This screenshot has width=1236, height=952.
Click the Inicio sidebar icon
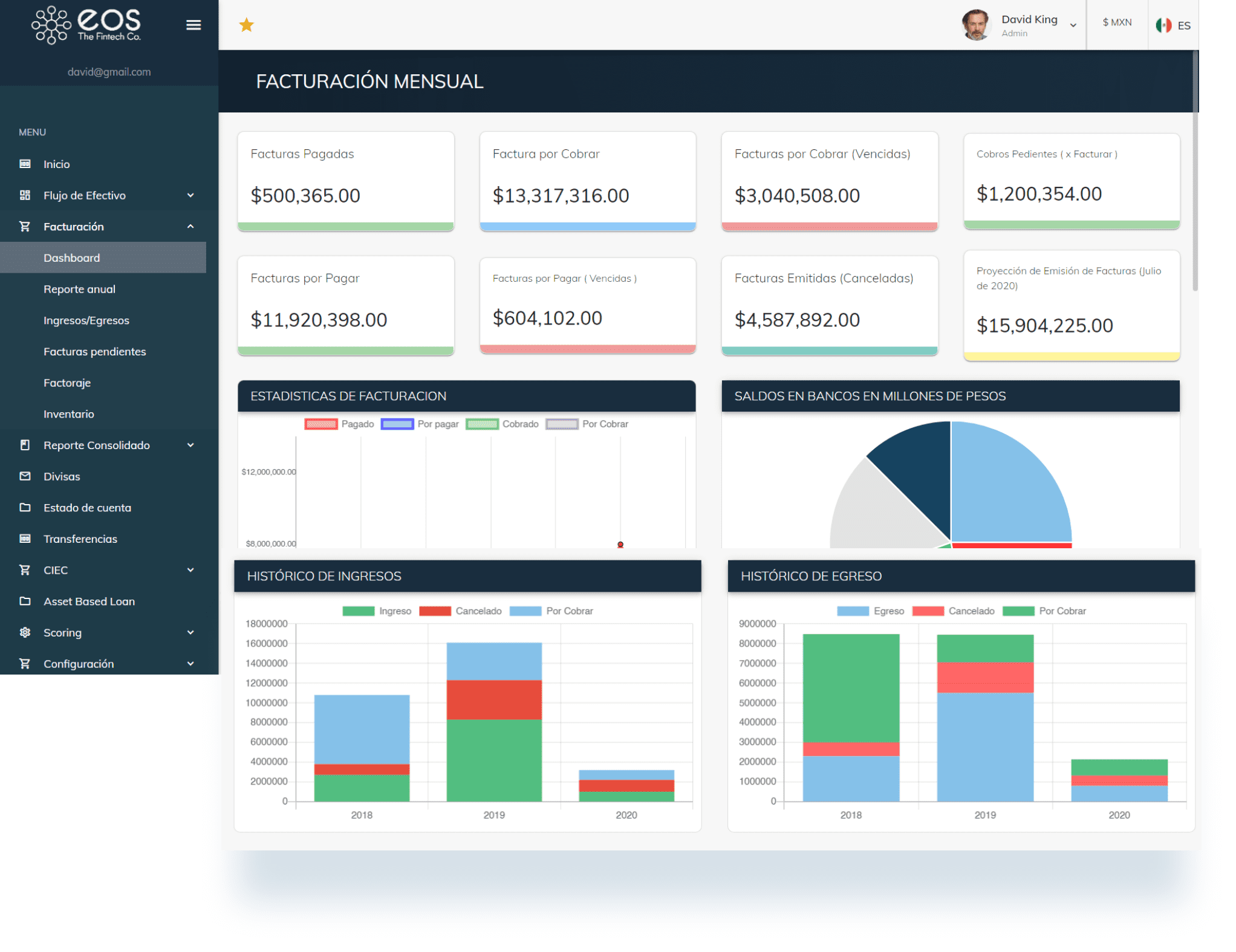[x=25, y=164]
